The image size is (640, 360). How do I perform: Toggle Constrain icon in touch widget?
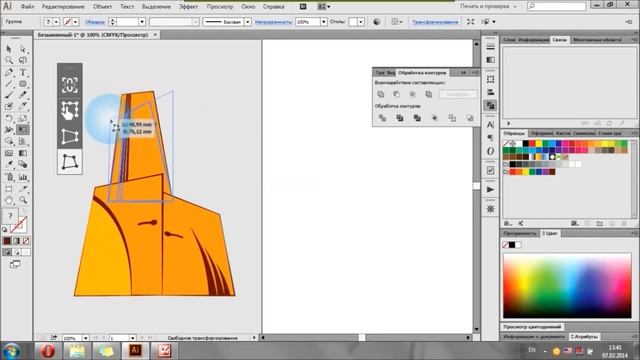(70, 85)
